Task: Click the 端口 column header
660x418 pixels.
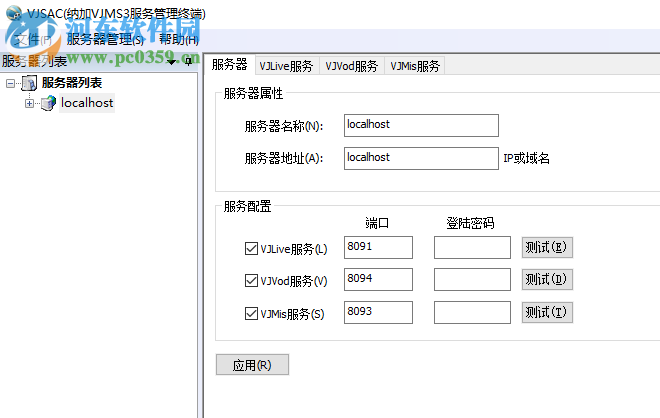Action: 377,223
